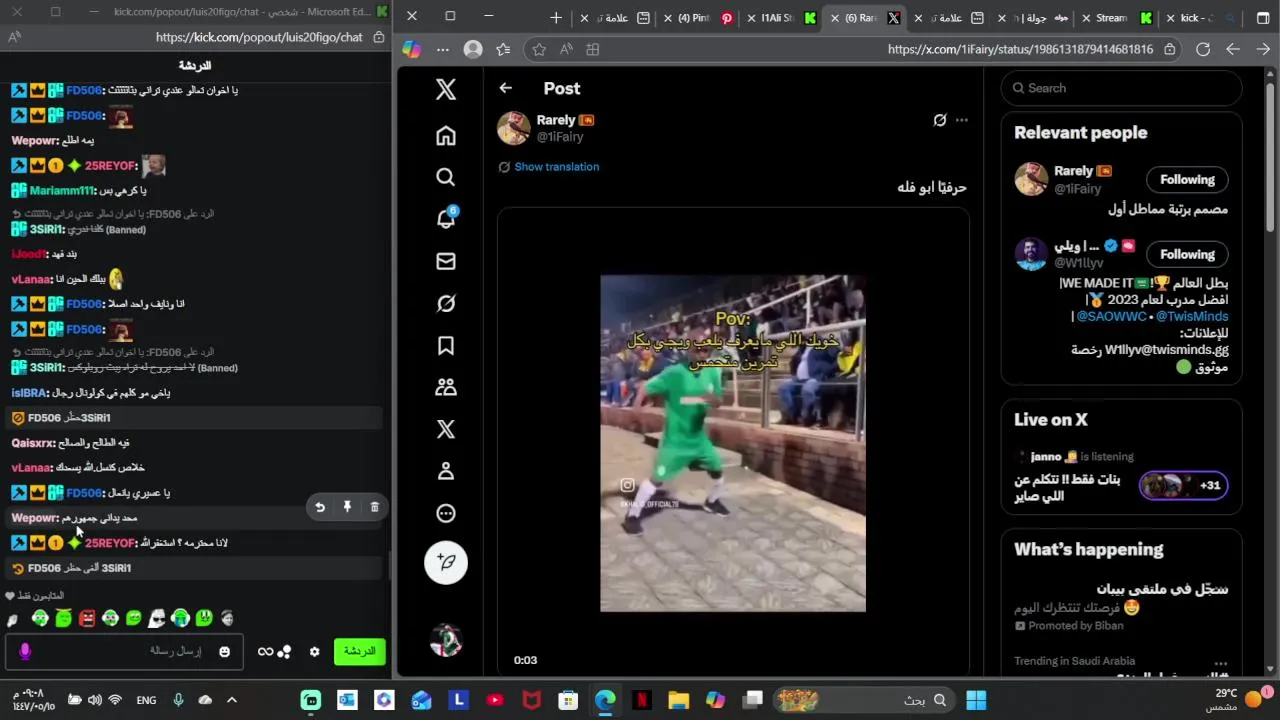Close the (6) Rarely X tab
The height and width of the screenshot is (720, 1280).
point(835,18)
